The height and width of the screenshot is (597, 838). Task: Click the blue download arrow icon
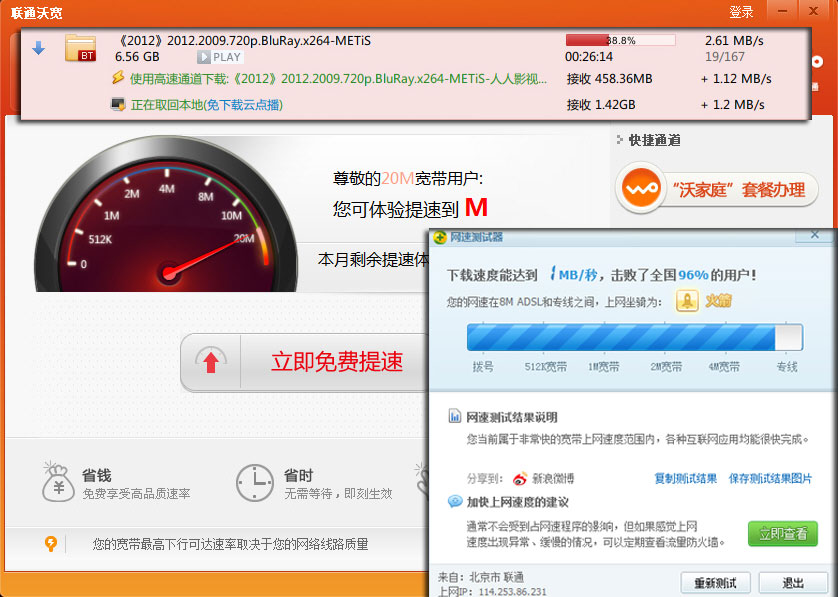pos(38,49)
